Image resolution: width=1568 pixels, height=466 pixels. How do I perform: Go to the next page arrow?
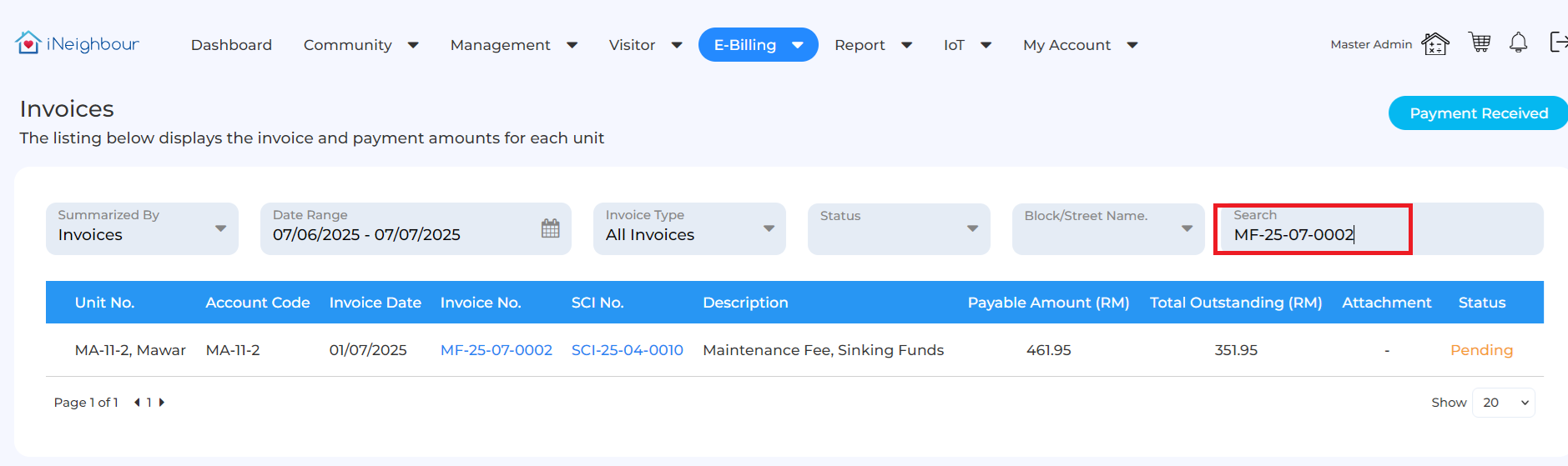162,403
